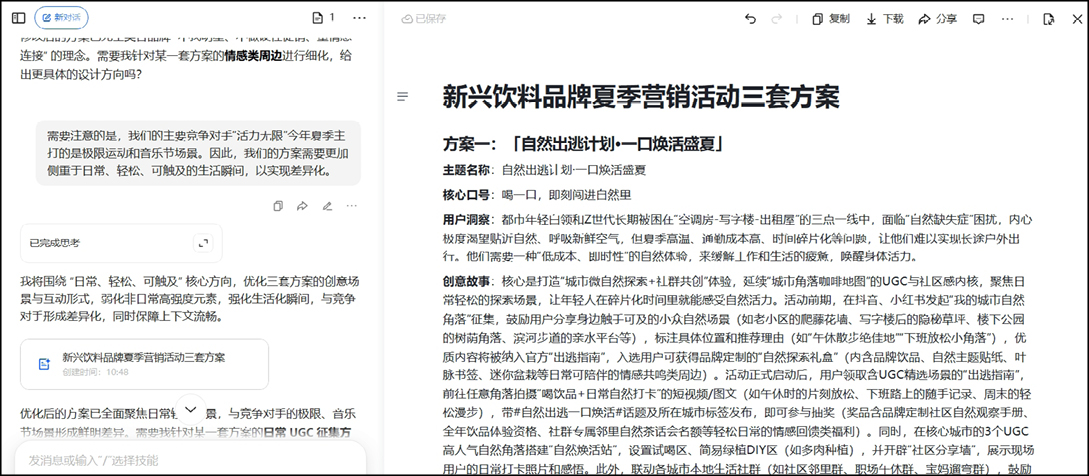Expand the 已完成思考 thinking block

pyautogui.click(x=203, y=243)
